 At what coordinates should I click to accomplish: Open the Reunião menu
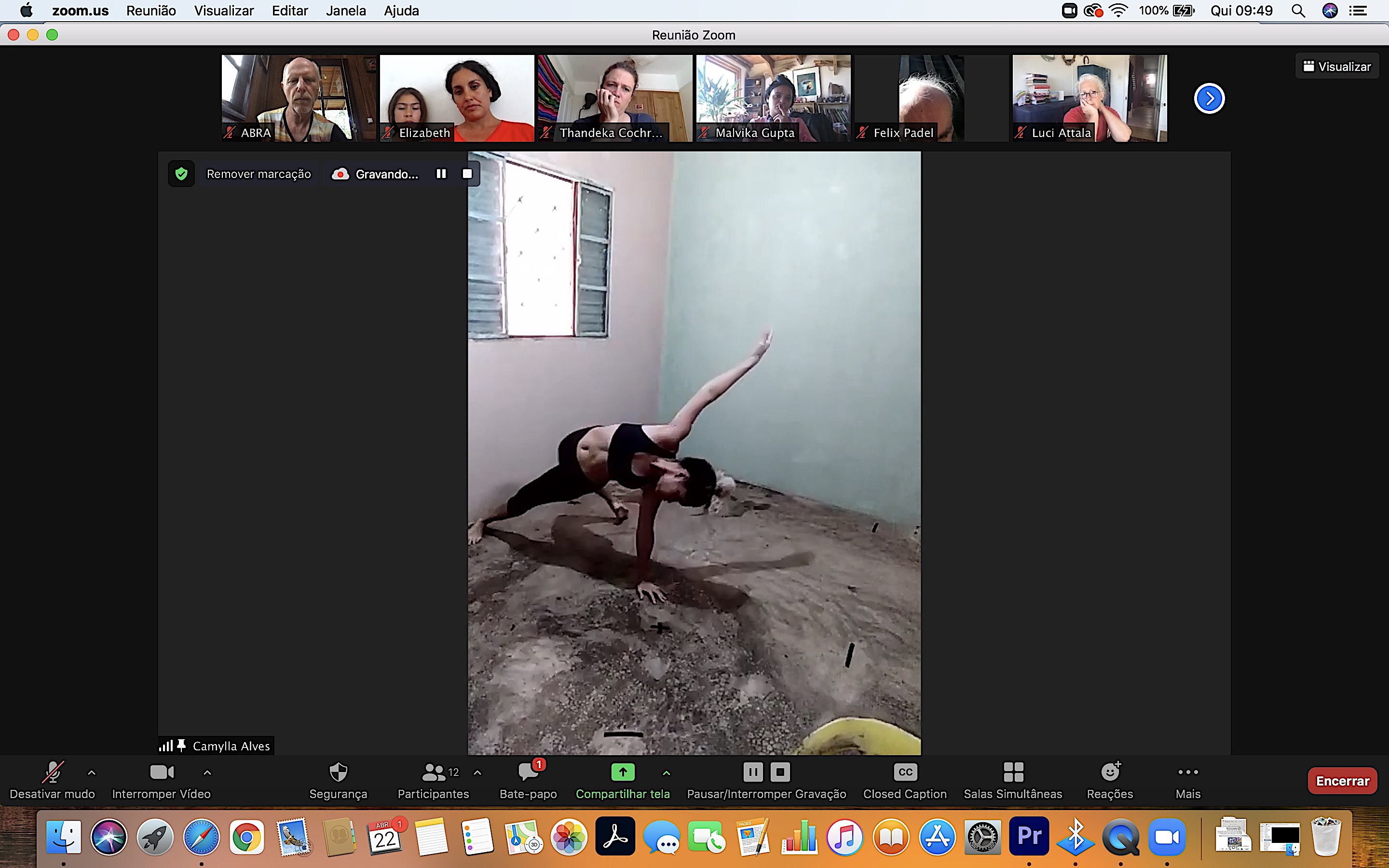pyautogui.click(x=151, y=11)
